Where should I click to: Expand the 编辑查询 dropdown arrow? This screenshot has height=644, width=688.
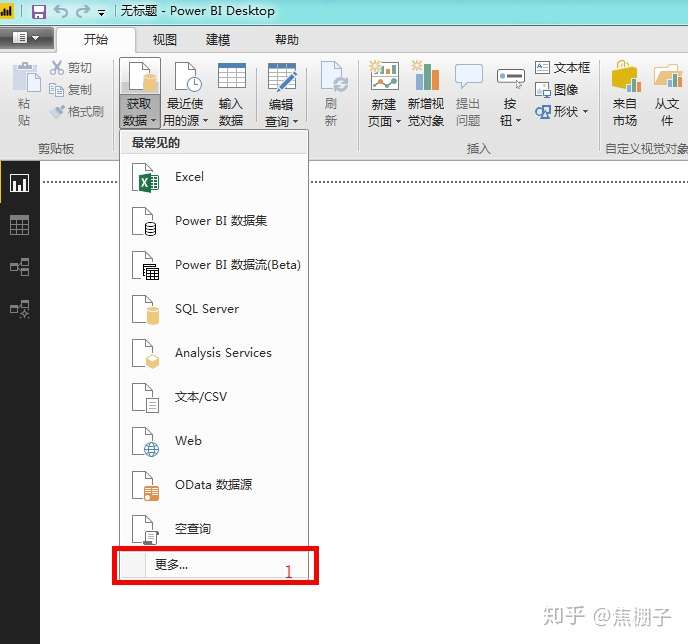[295, 121]
